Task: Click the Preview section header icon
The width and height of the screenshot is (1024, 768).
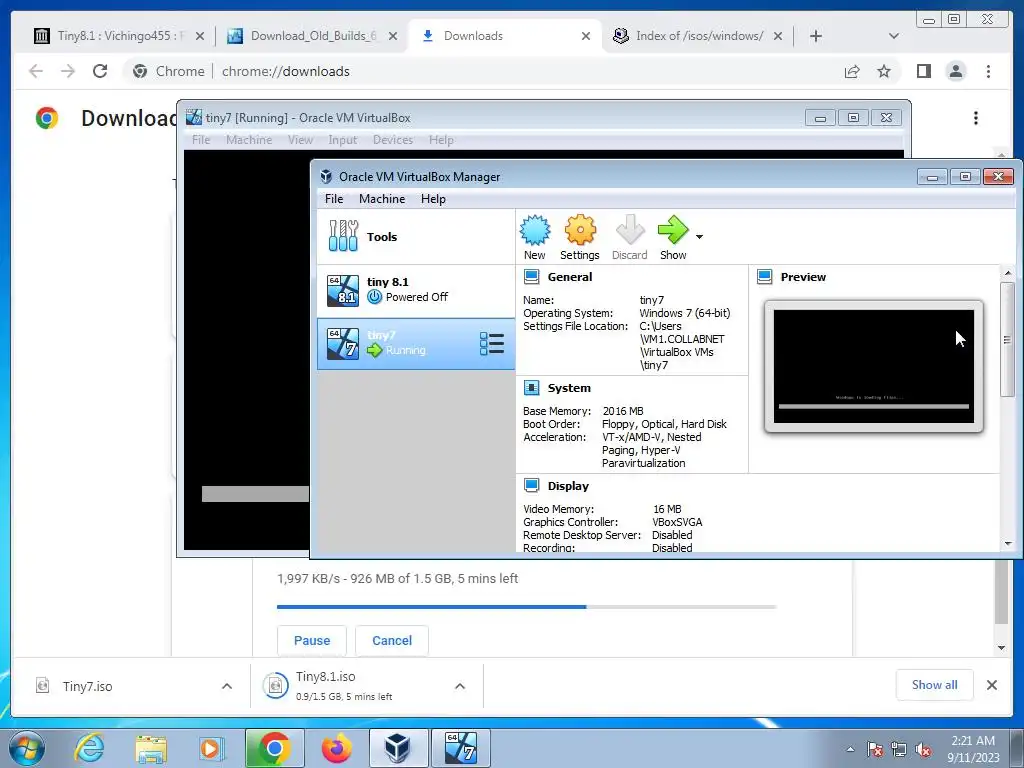Action: [x=764, y=277]
